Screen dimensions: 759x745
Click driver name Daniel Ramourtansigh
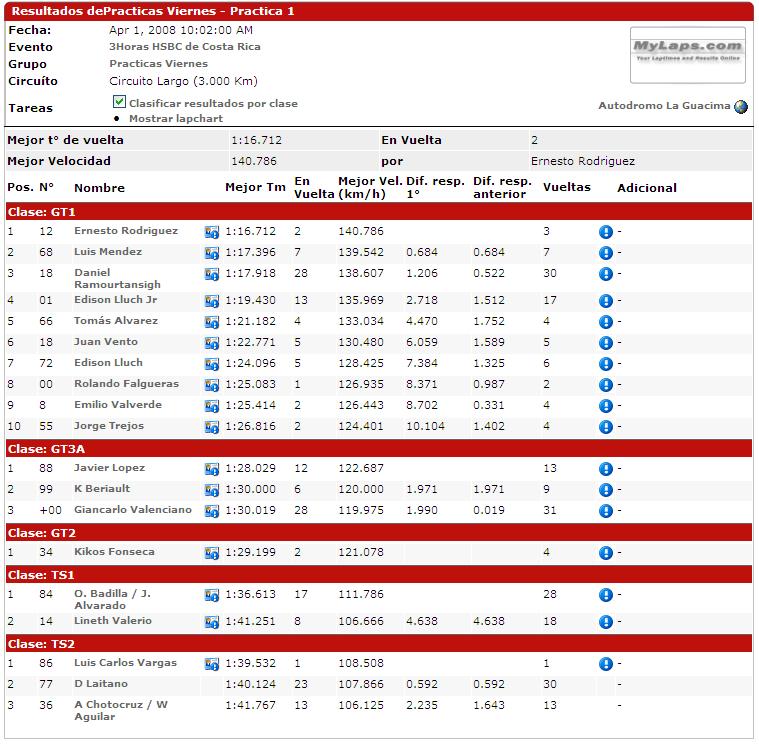point(117,278)
